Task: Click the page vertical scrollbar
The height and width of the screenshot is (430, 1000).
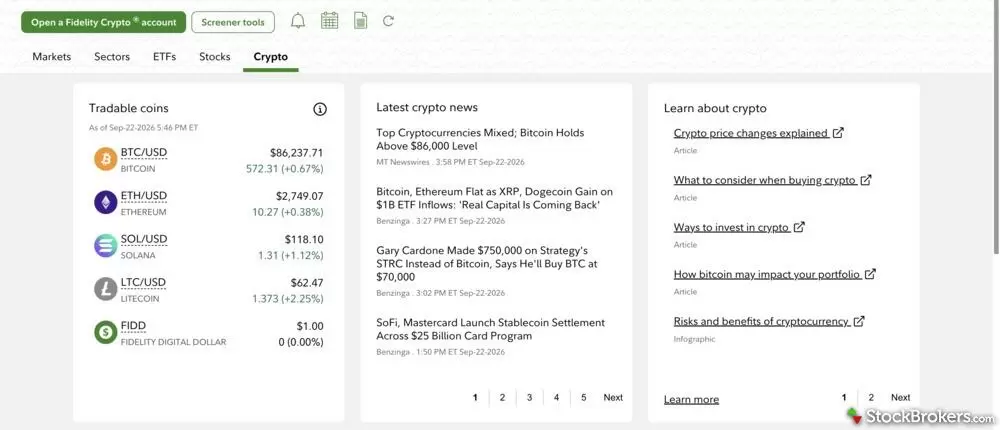Action: 996,128
